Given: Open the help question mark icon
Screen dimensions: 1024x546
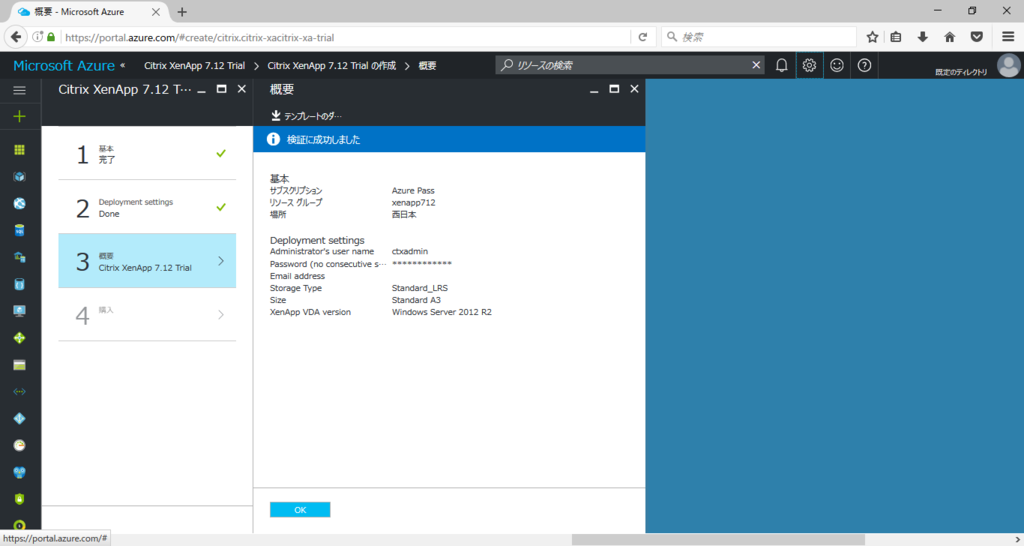Looking at the screenshot, I should click(864, 65).
